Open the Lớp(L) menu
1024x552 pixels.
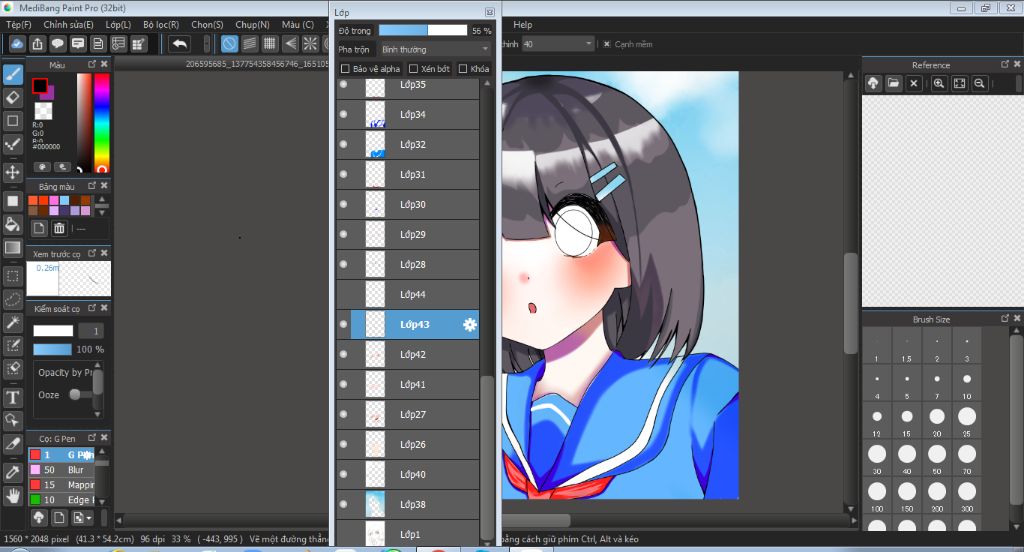pos(118,25)
